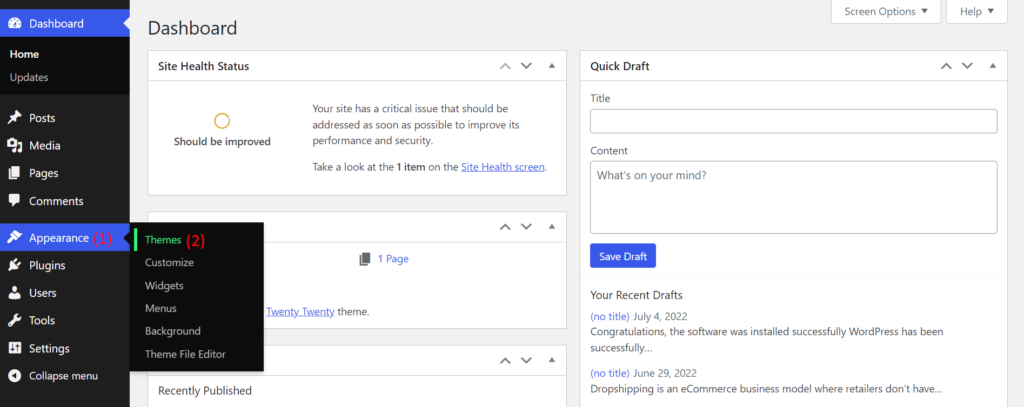Click the Settings sliders icon

click(x=14, y=348)
